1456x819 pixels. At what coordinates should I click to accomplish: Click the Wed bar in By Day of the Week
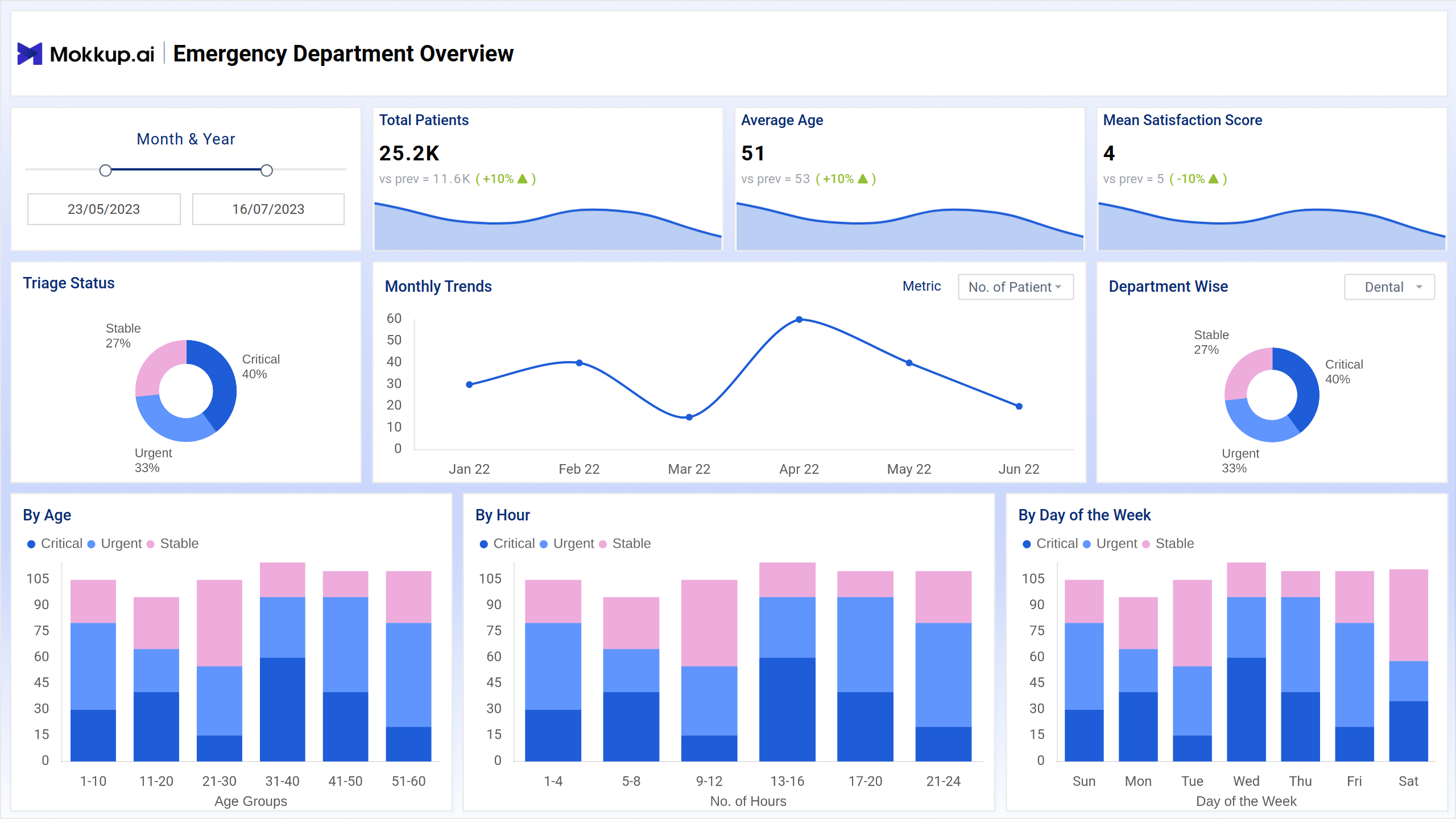point(1247,662)
